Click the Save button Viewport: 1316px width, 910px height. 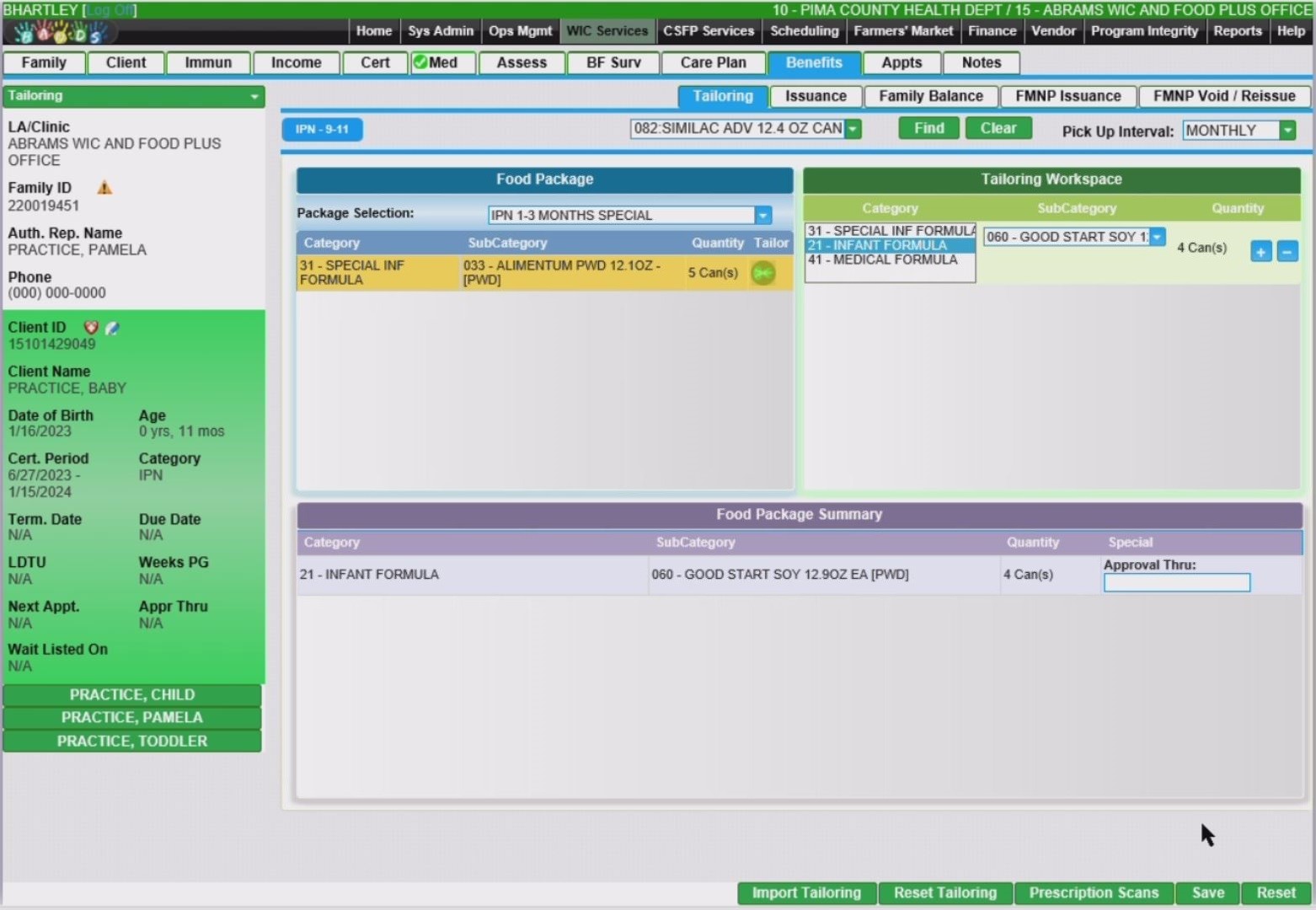point(1207,893)
